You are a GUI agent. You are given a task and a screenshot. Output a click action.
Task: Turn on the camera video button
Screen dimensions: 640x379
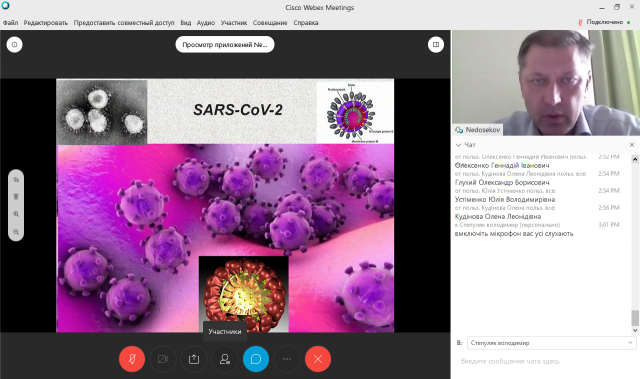click(163, 359)
